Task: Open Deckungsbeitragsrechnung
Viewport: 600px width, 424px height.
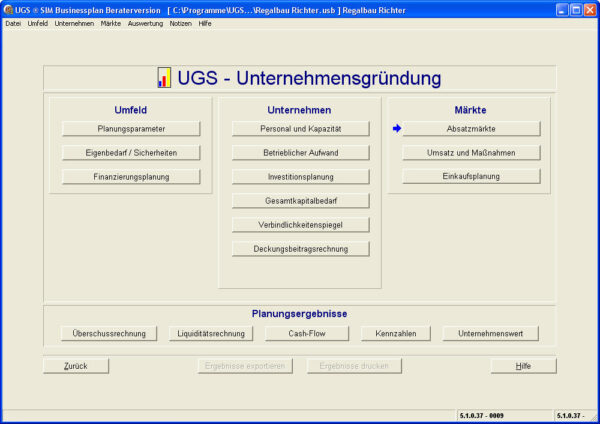Action: tap(301, 249)
